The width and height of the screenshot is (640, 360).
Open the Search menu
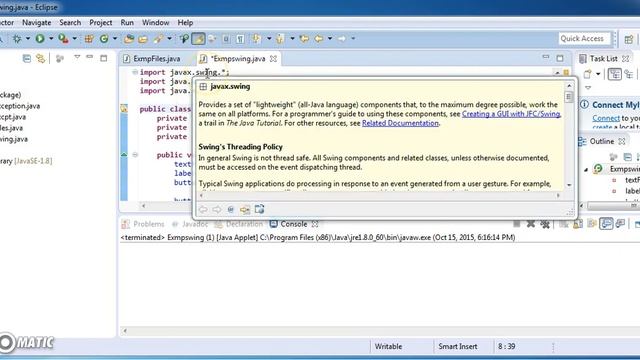70,23
